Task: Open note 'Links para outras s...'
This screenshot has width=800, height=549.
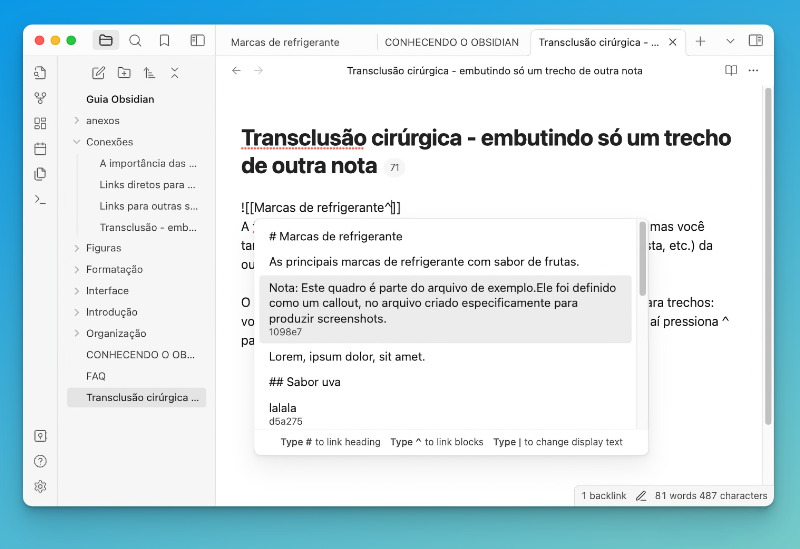Action: pyautogui.click(x=148, y=206)
